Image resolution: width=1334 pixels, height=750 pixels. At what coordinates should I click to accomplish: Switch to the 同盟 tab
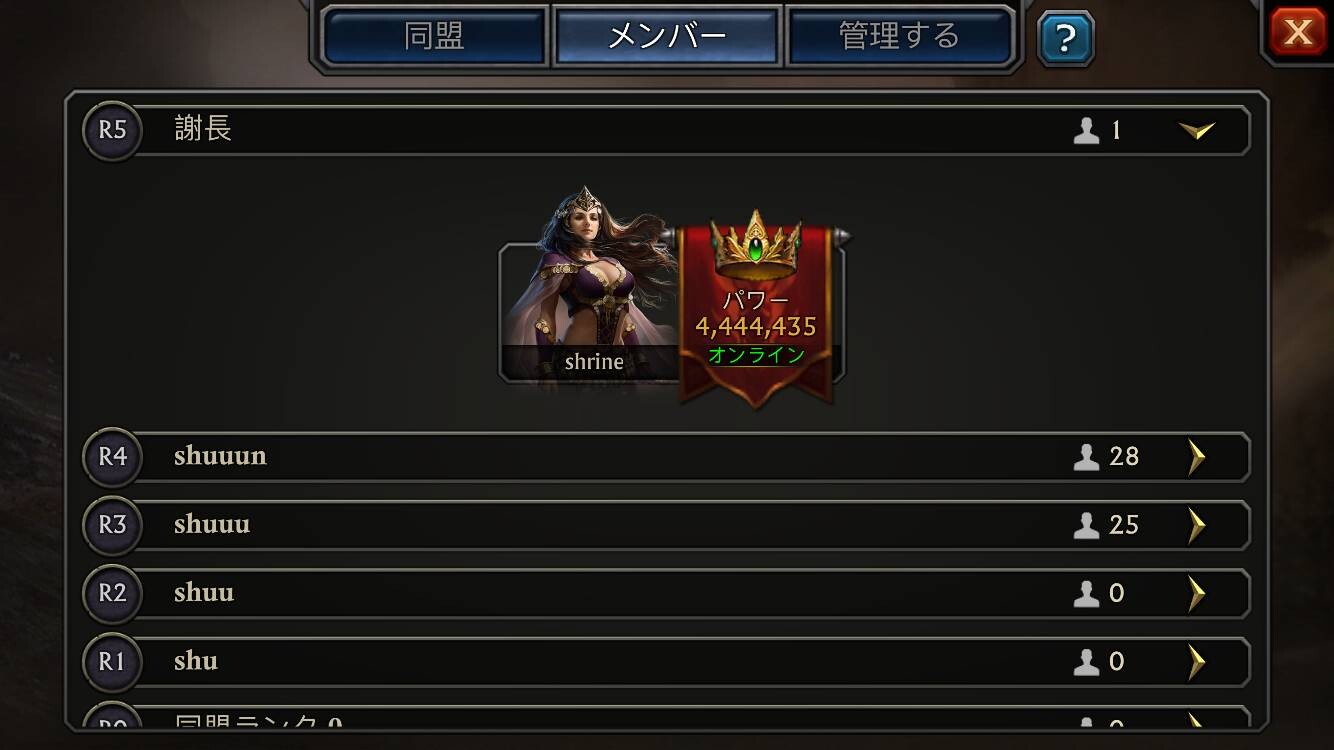click(434, 36)
